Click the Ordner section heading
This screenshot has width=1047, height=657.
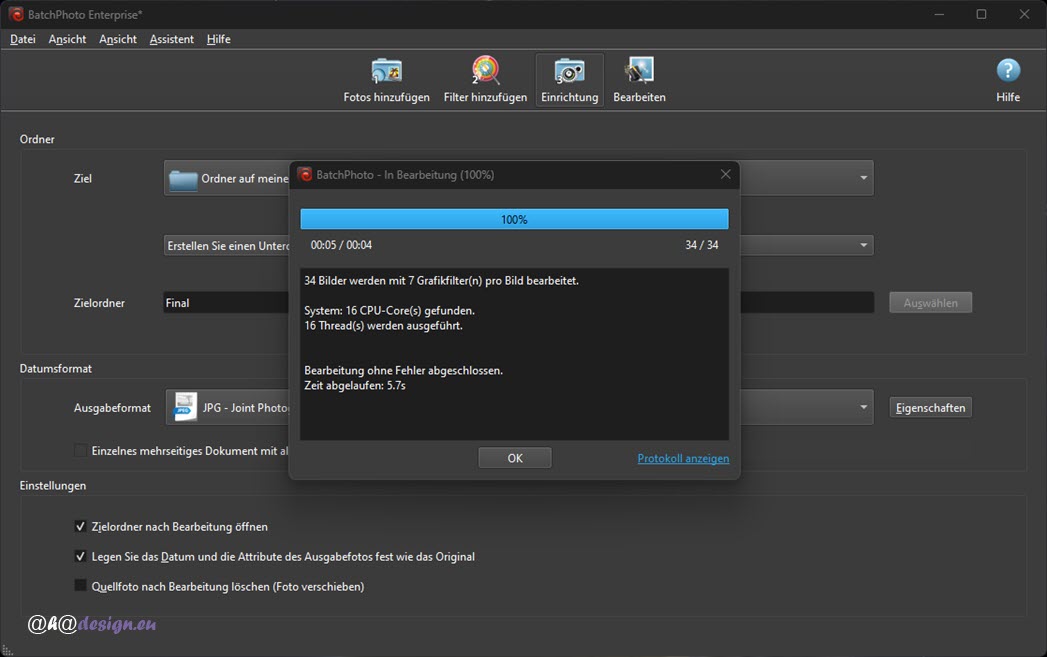[37, 139]
